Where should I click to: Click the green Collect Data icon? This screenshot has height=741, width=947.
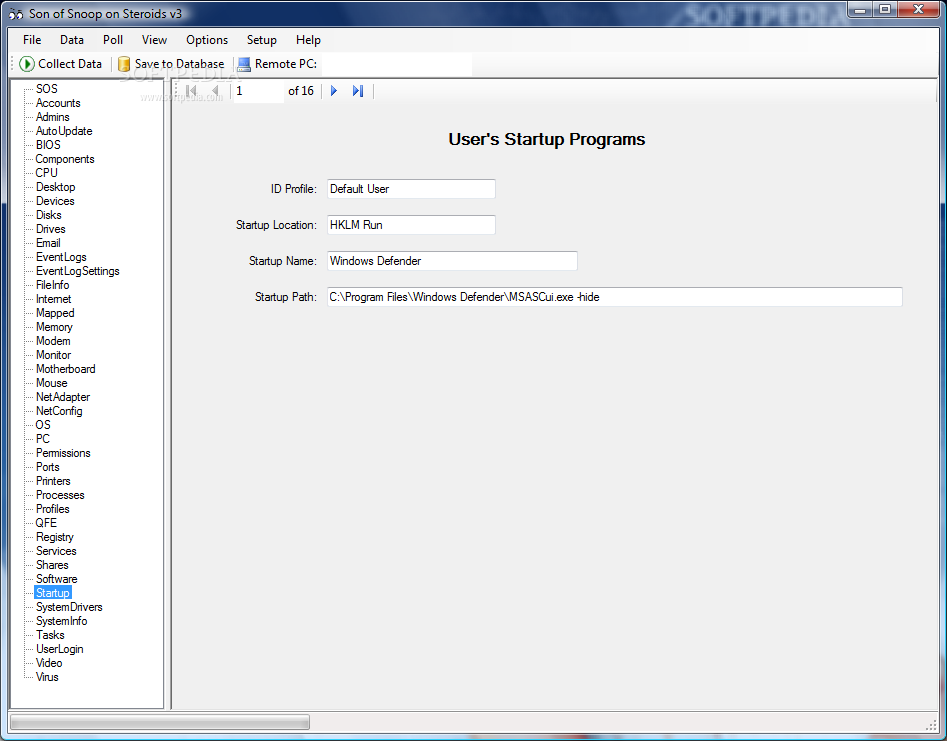click(x=27, y=64)
